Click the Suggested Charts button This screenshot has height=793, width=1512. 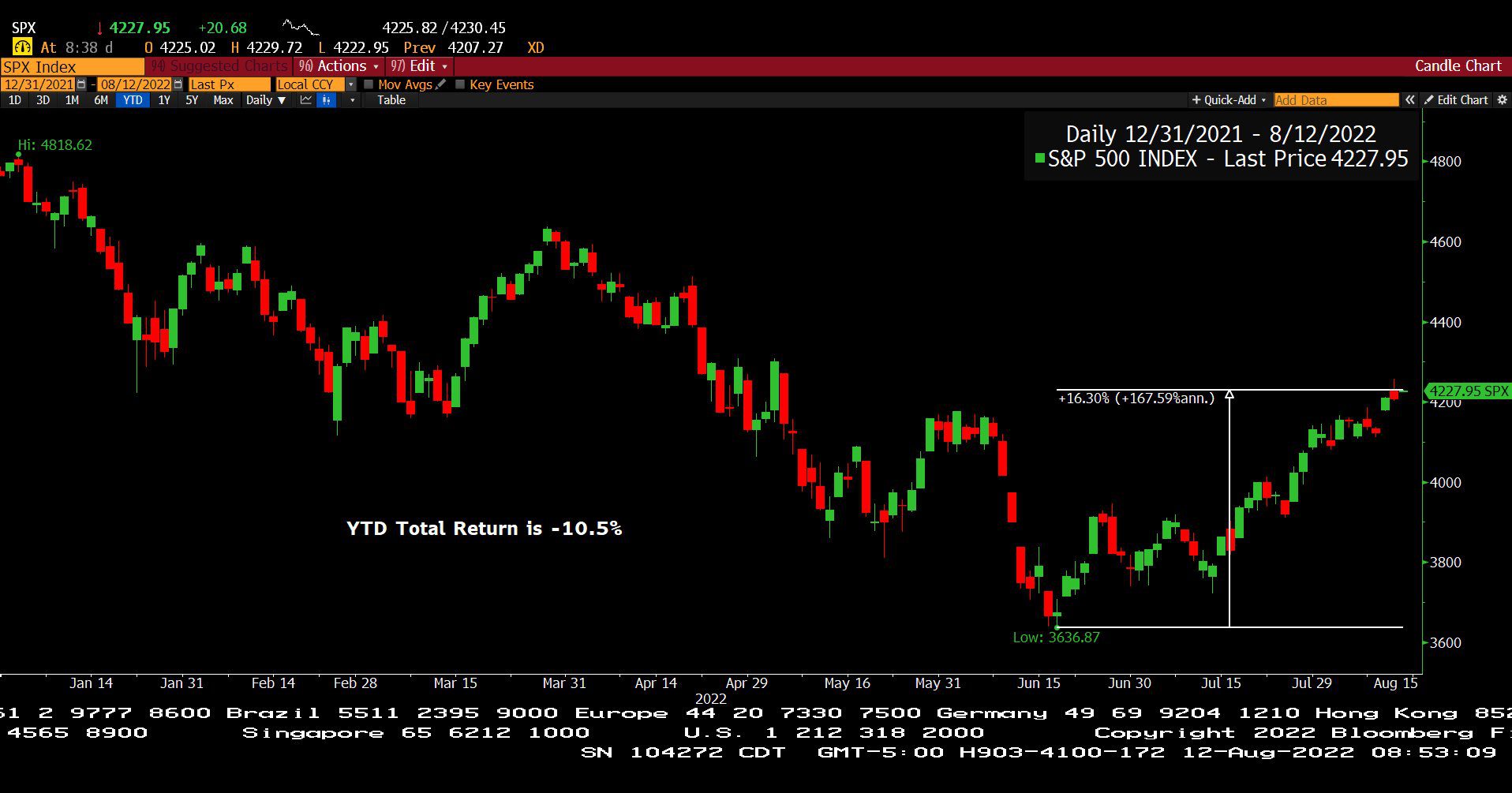tap(220, 66)
